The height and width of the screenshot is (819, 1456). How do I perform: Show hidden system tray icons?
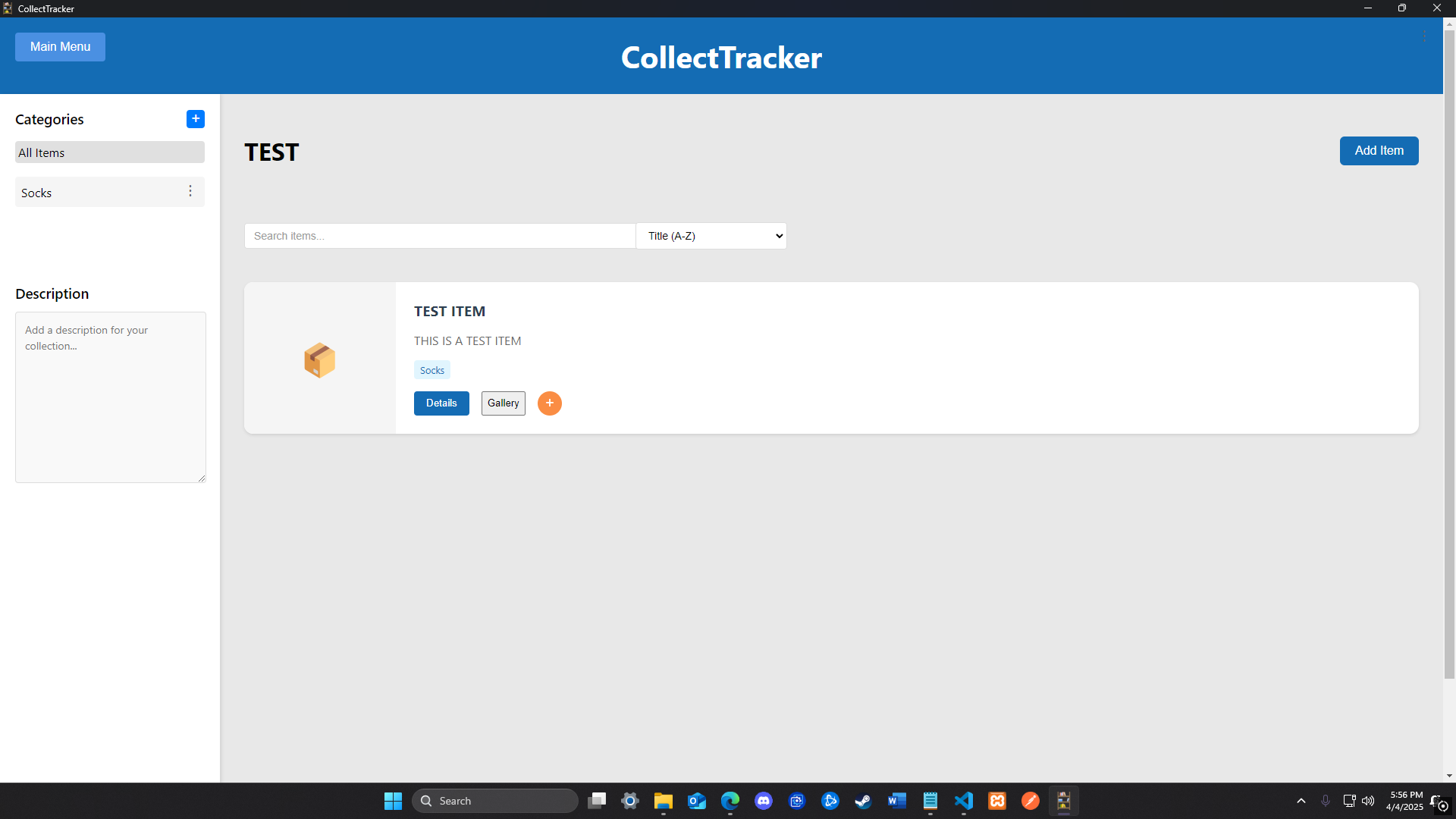pos(1301,801)
